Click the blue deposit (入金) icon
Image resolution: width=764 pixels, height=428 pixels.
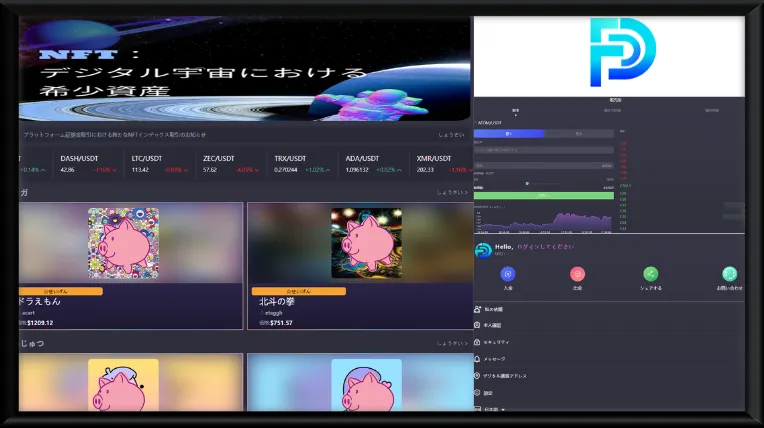click(x=508, y=274)
